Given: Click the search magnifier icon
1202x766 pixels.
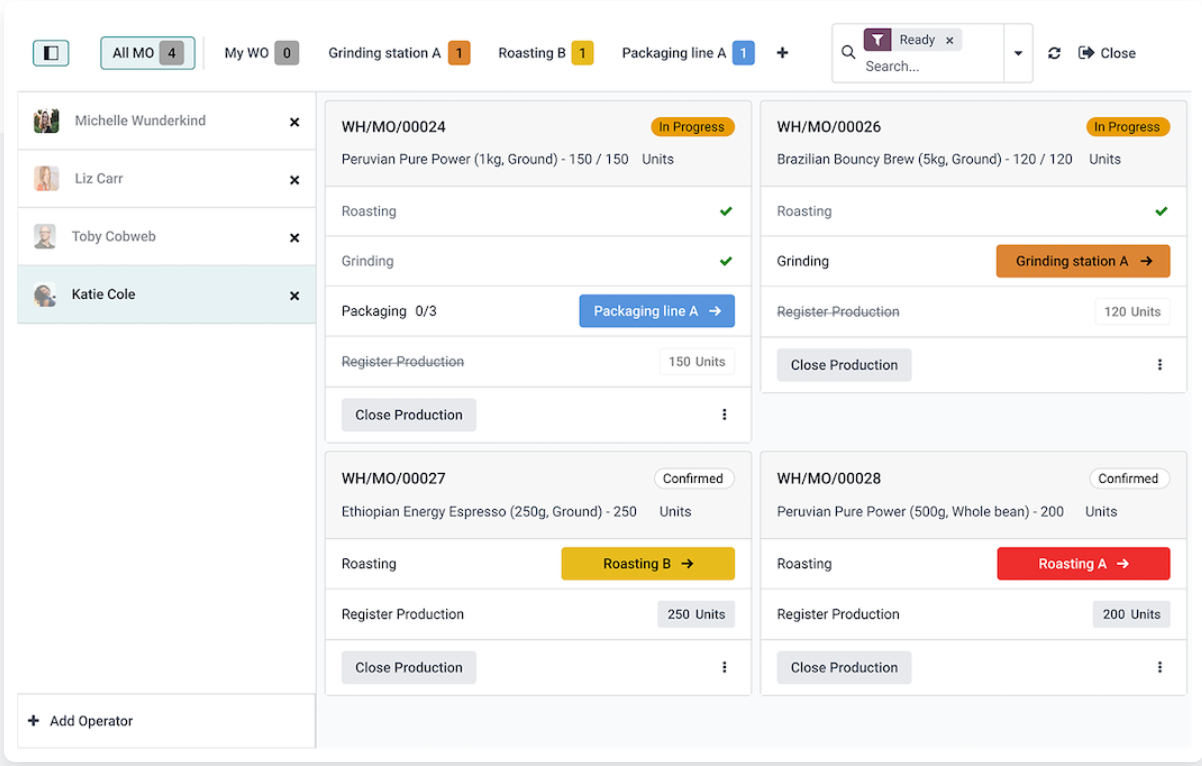Looking at the screenshot, I should coord(848,52).
